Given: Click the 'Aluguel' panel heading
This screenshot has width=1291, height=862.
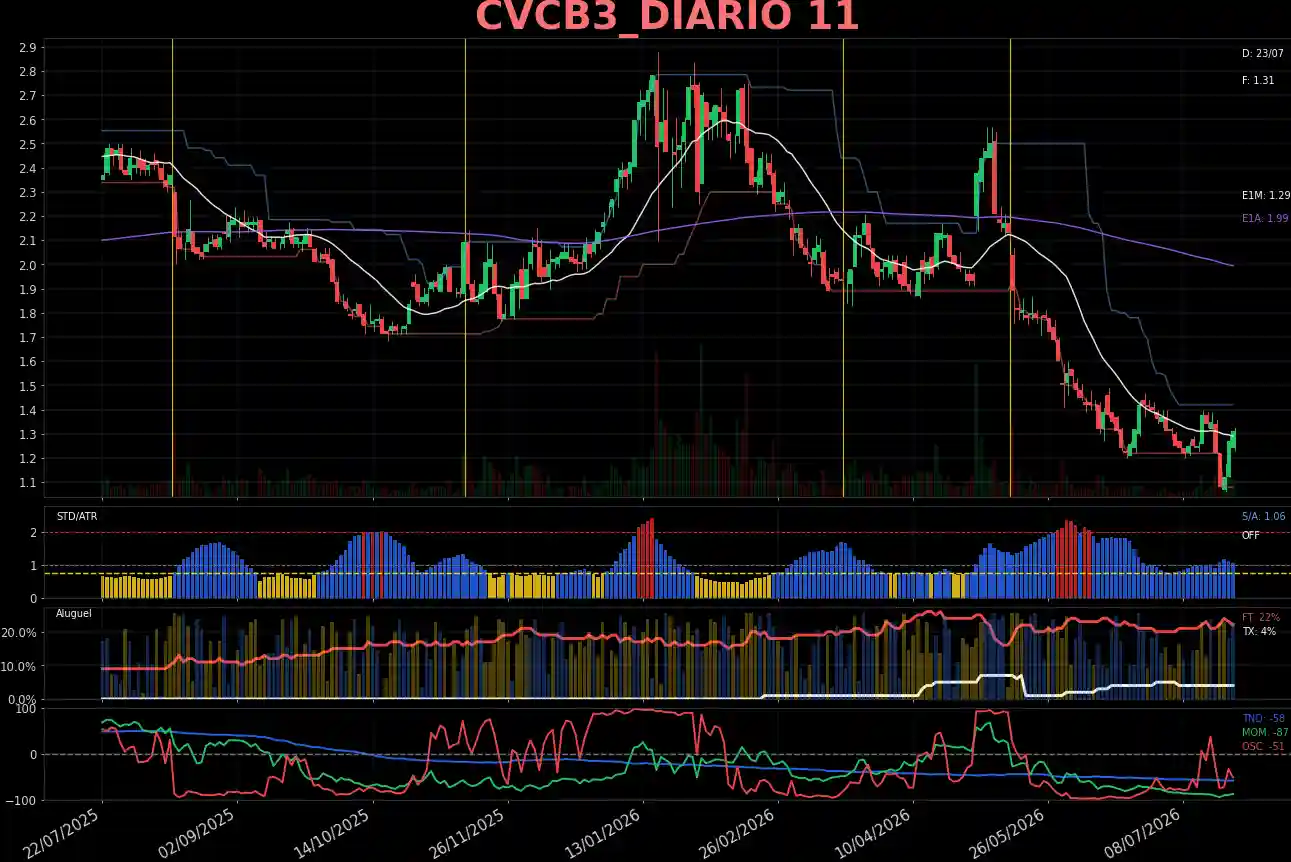Looking at the screenshot, I should 74,613.
